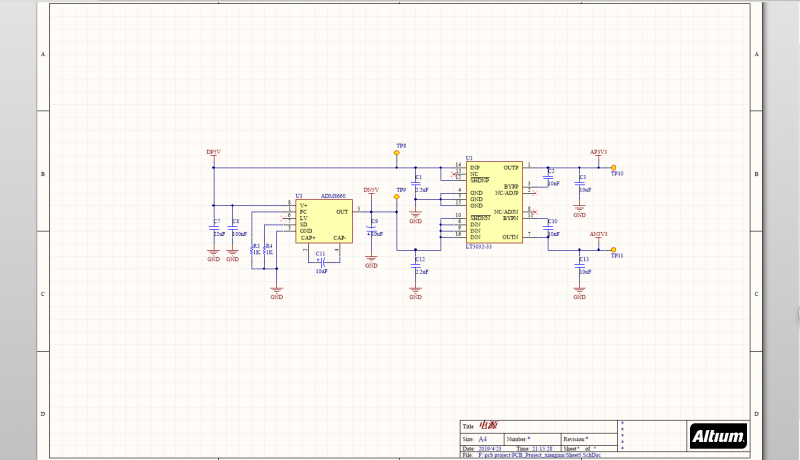This screenshot has height=460, width=800.
Task: Click the CAP- pin label on U3
Action: click(340, 238)
